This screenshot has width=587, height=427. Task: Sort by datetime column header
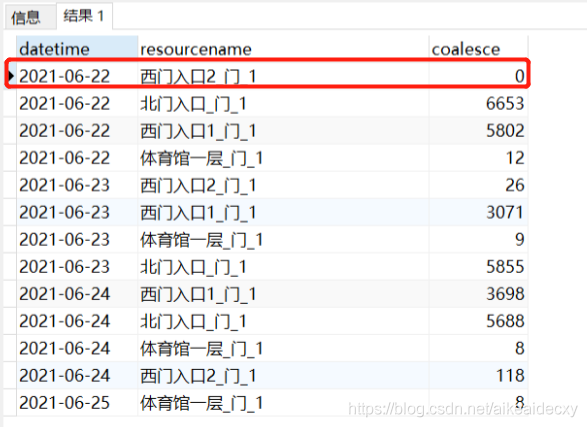(77, 49)
